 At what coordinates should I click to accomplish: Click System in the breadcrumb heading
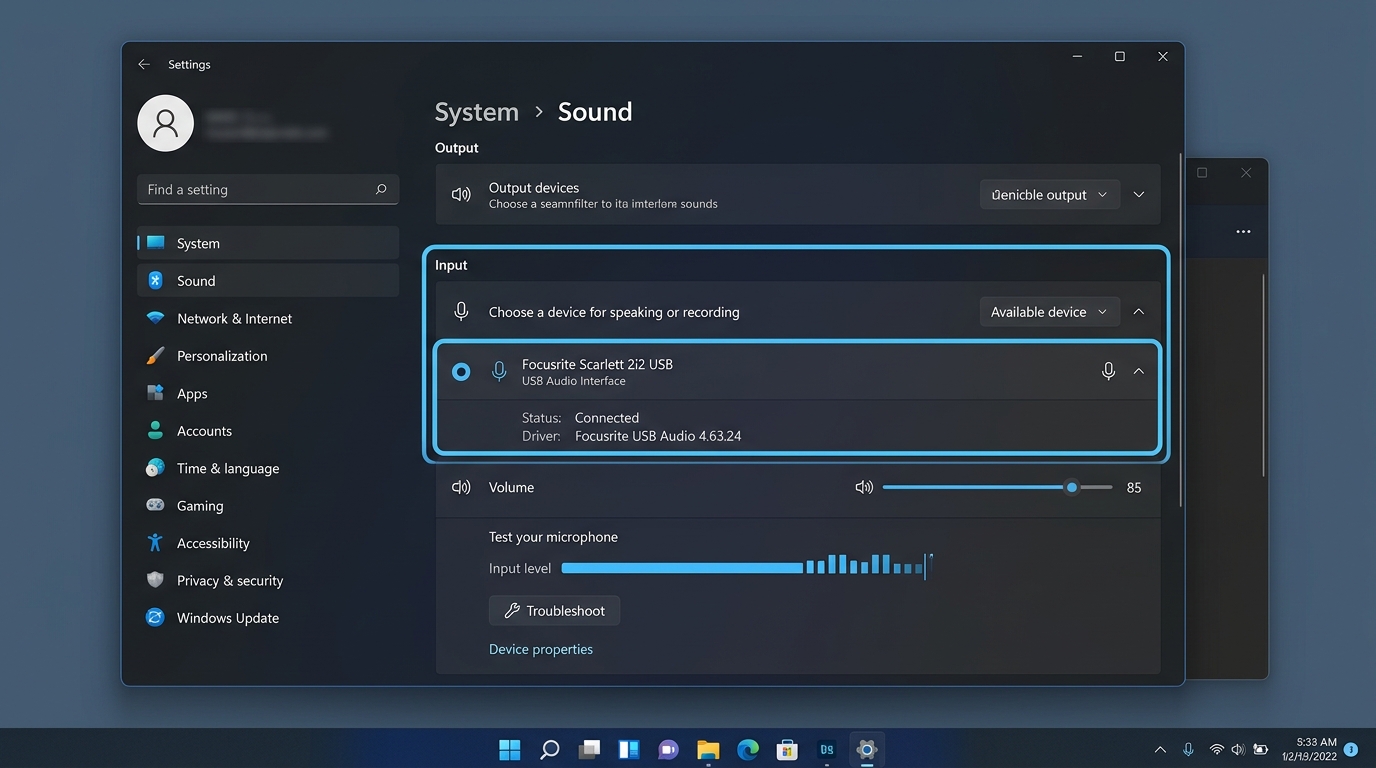coord(477,112)
